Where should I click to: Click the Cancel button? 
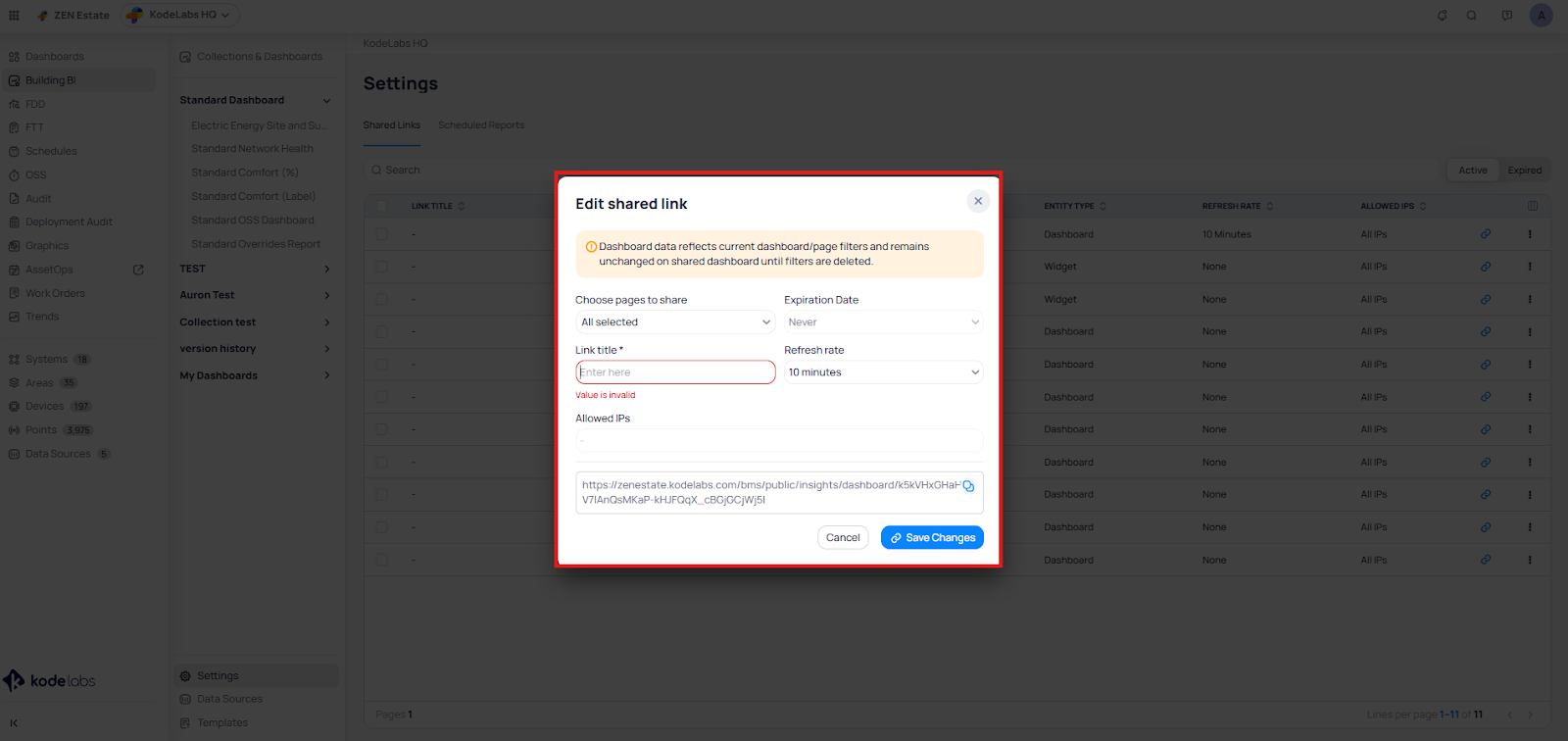843,538
